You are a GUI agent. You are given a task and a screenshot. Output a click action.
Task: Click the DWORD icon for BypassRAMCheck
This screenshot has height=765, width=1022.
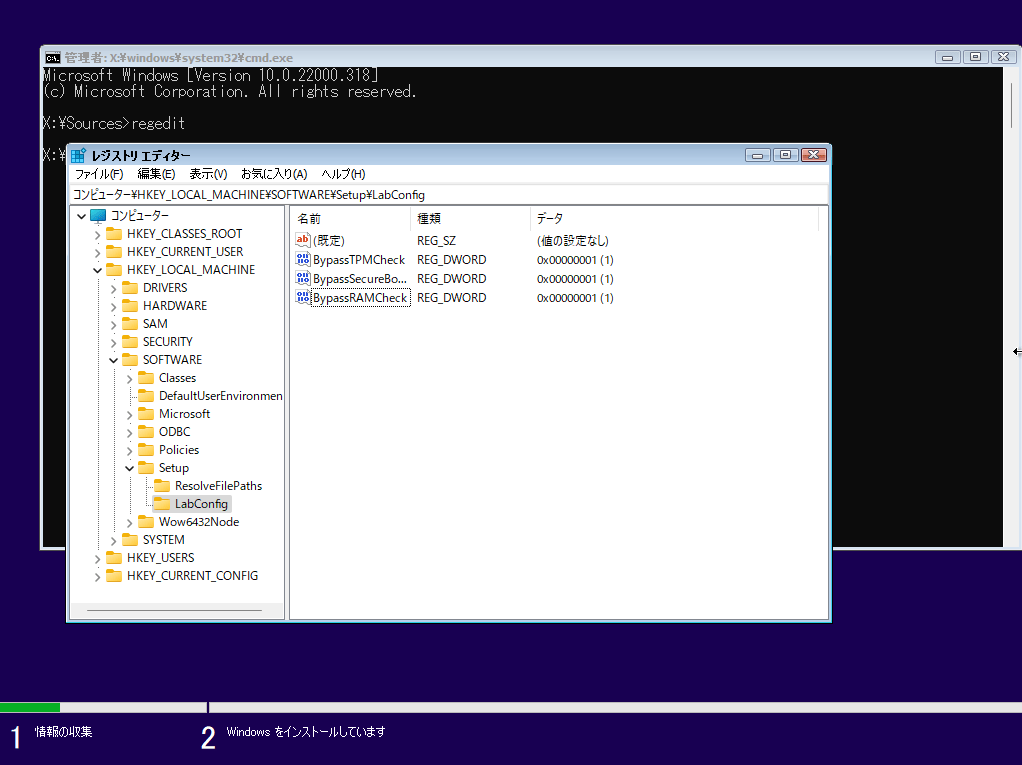pos(302,297)
